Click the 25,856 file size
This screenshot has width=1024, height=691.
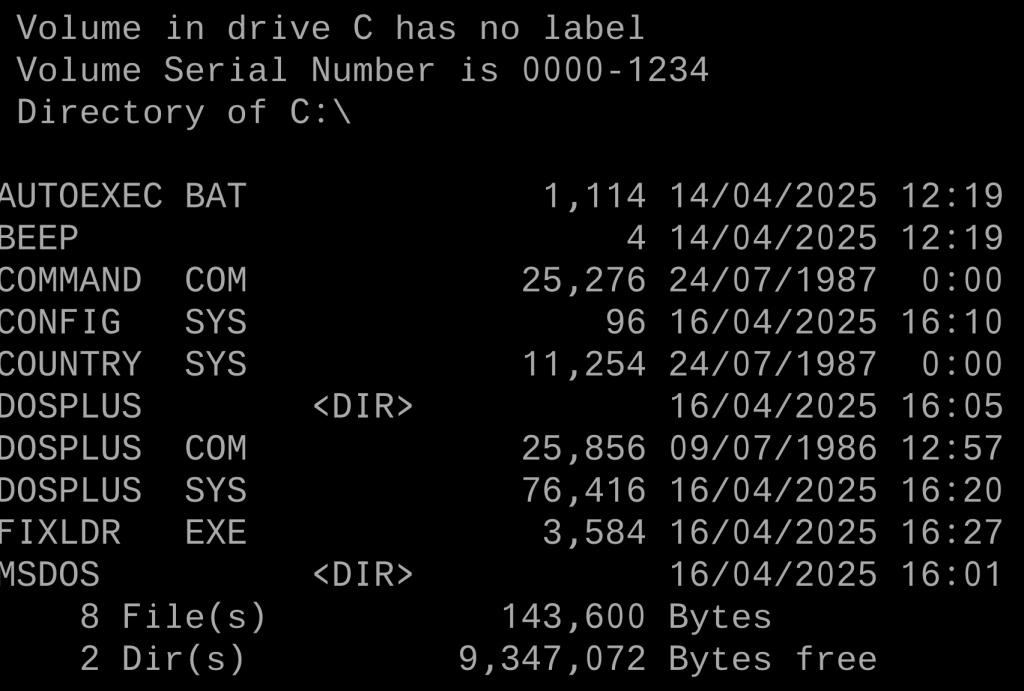(x=584, y=448)
